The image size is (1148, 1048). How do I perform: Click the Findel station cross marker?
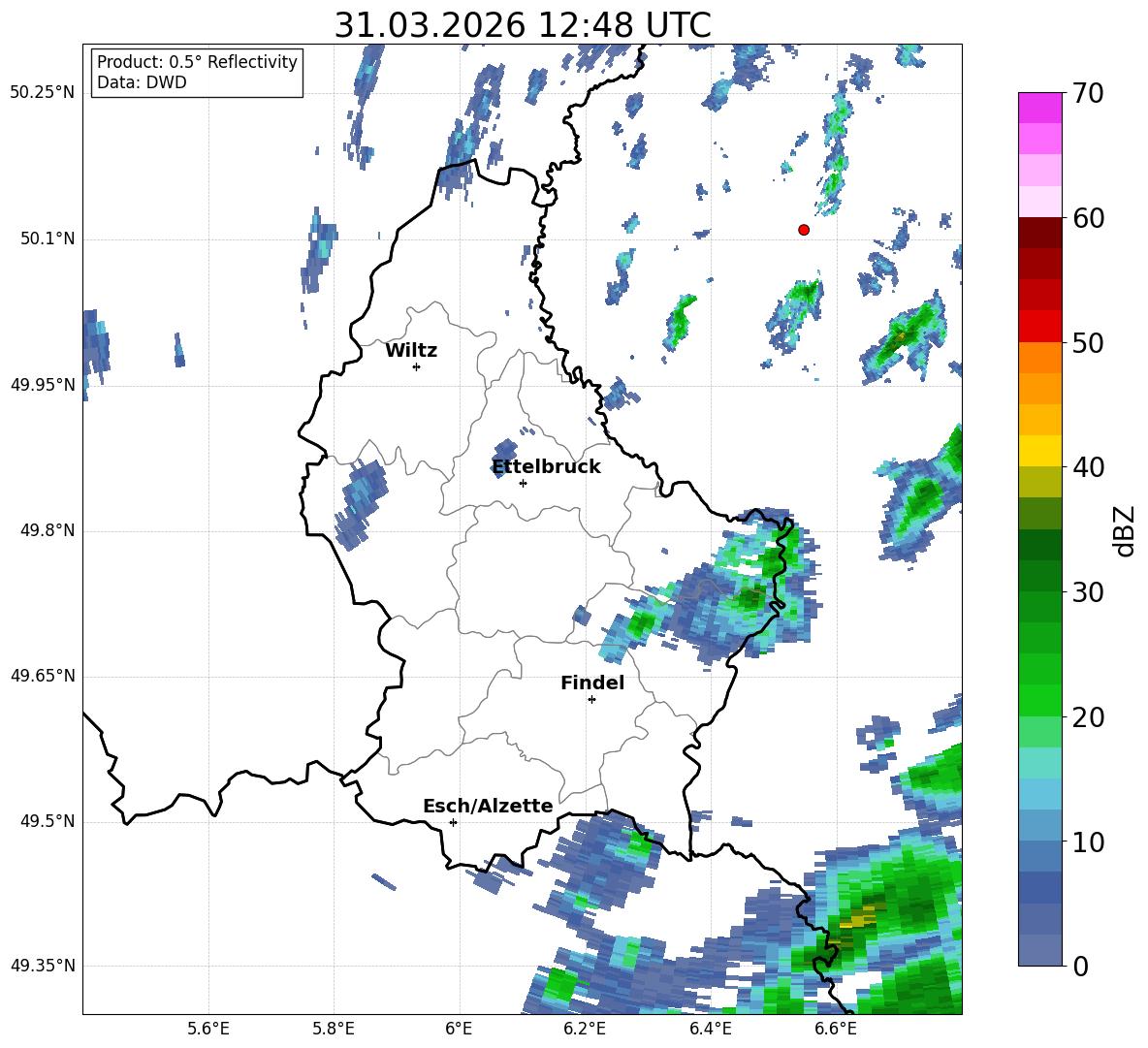(591, 700)
